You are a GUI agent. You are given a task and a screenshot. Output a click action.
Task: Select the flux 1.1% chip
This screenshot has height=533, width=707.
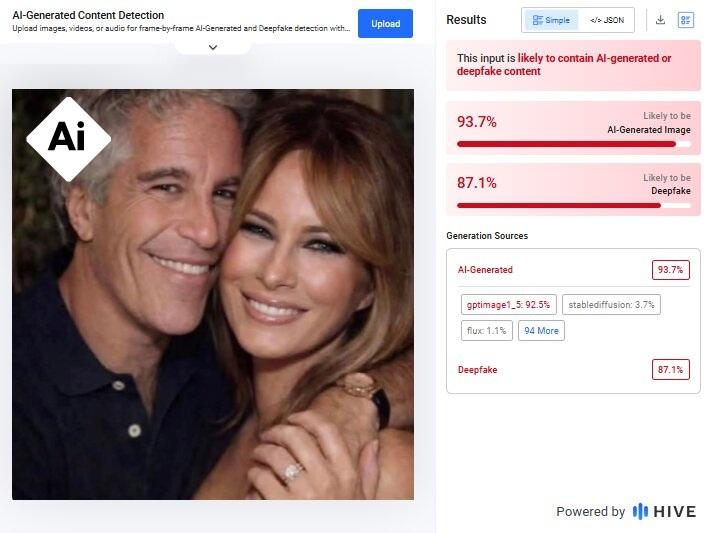[x=487, y=331]
